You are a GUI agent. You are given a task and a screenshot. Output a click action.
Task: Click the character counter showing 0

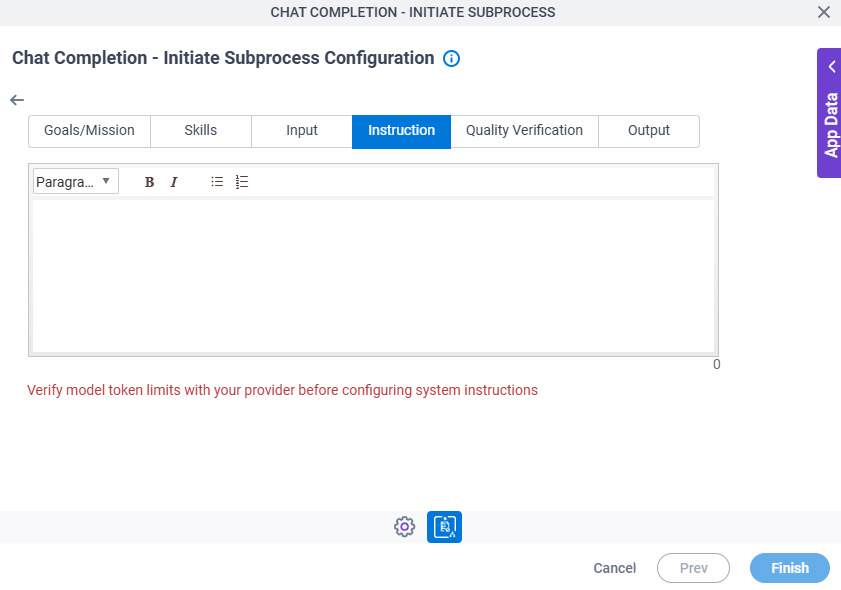tap(717, 365)
